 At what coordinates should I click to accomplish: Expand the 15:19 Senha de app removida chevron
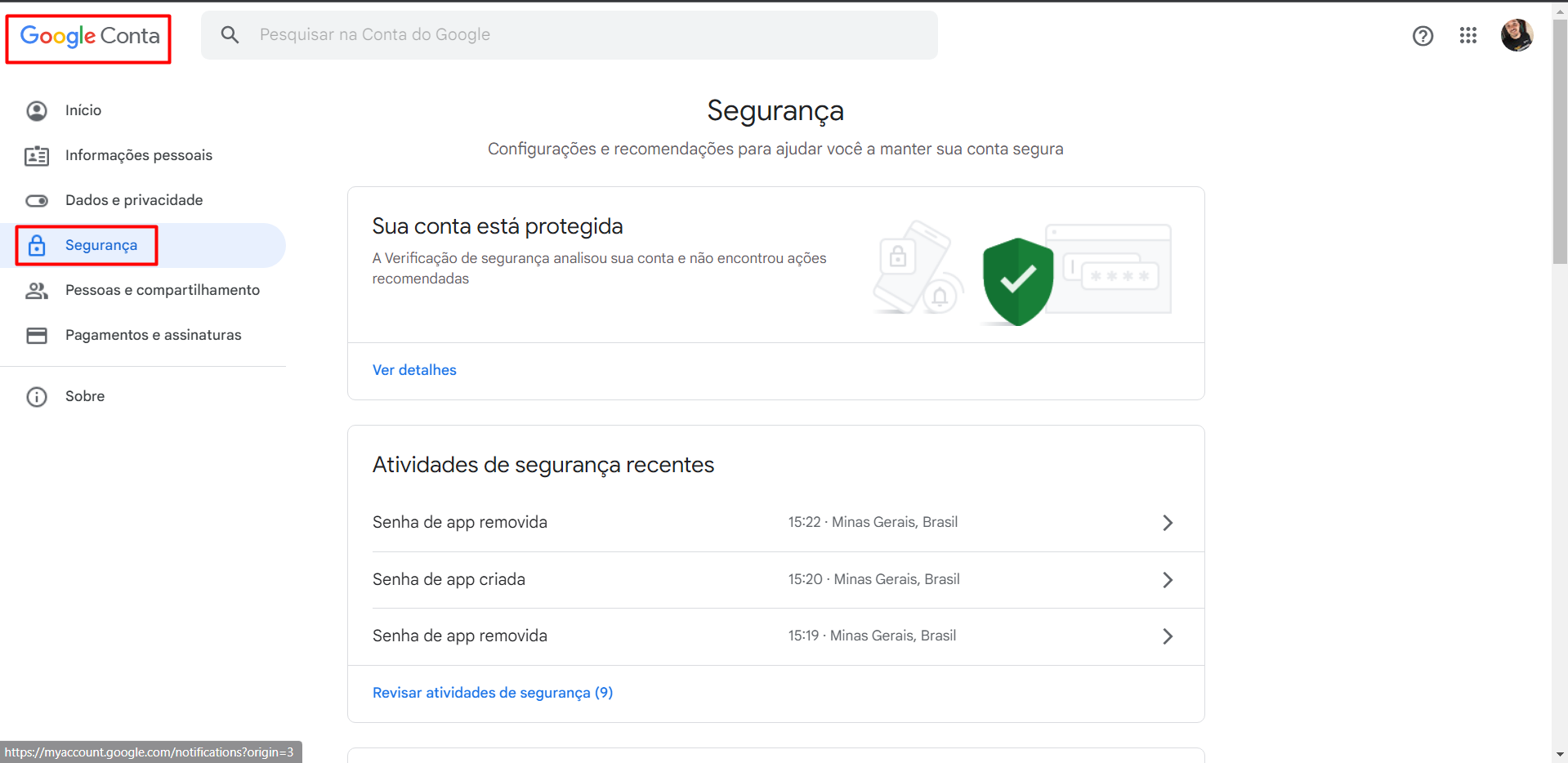(1168, 636)
